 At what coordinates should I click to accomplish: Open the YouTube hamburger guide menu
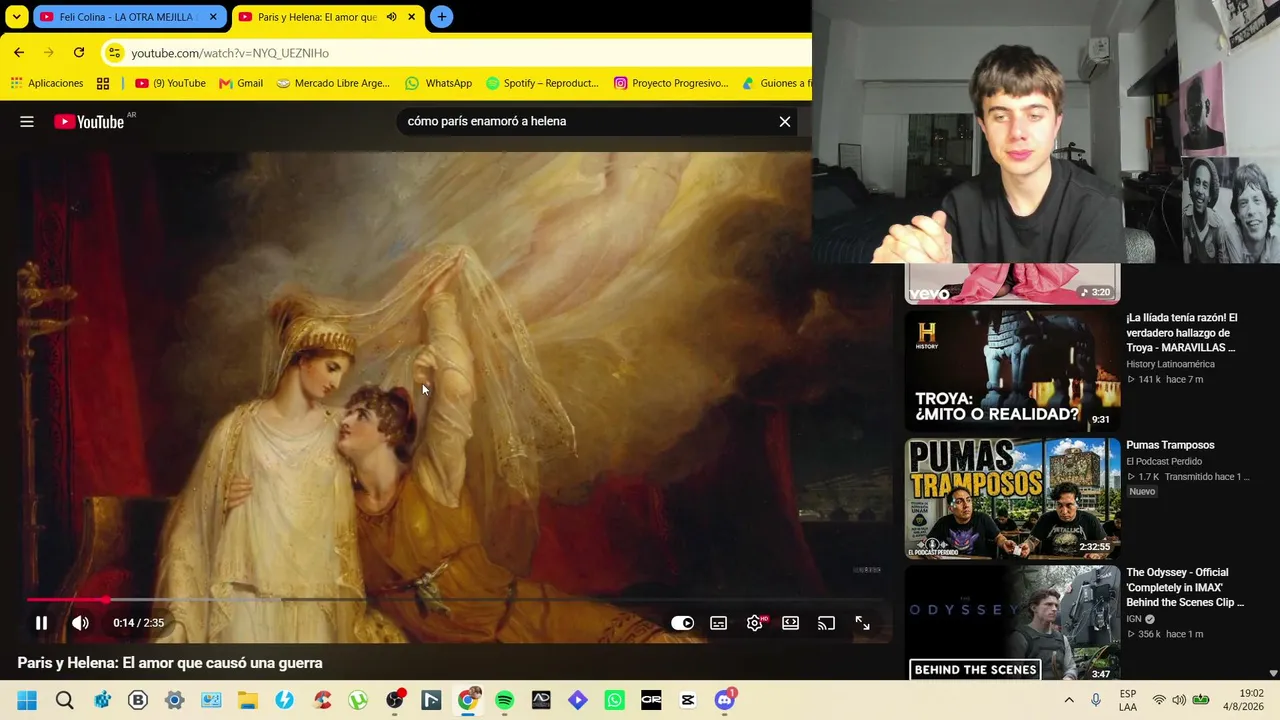tap(27, 122)
